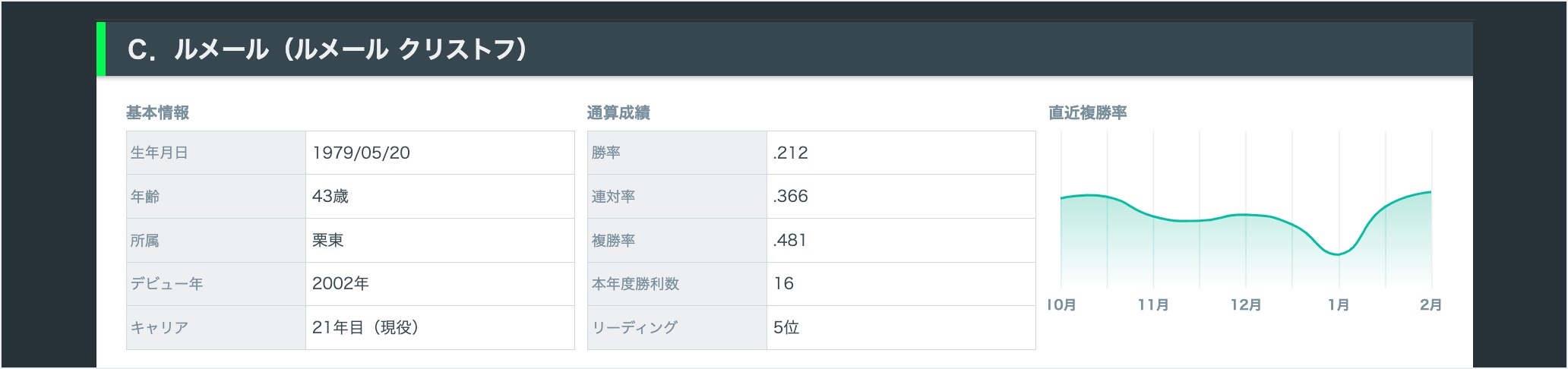
Task: Click the 直近複勝率 chart heading
Action: pos(1087,113)
